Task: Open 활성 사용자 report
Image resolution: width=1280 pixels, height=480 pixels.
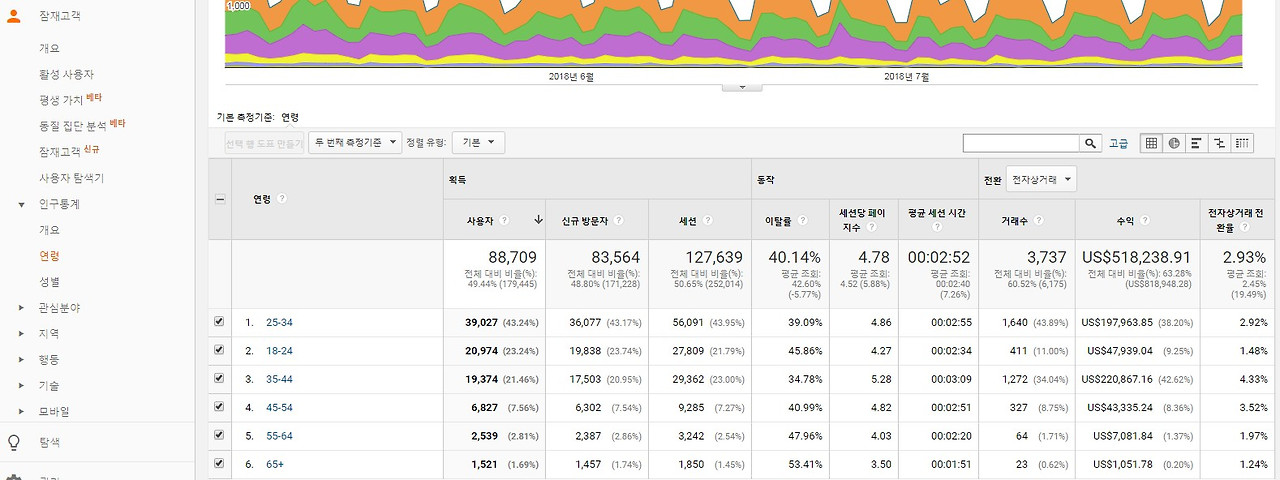Action: click(66, 74)
